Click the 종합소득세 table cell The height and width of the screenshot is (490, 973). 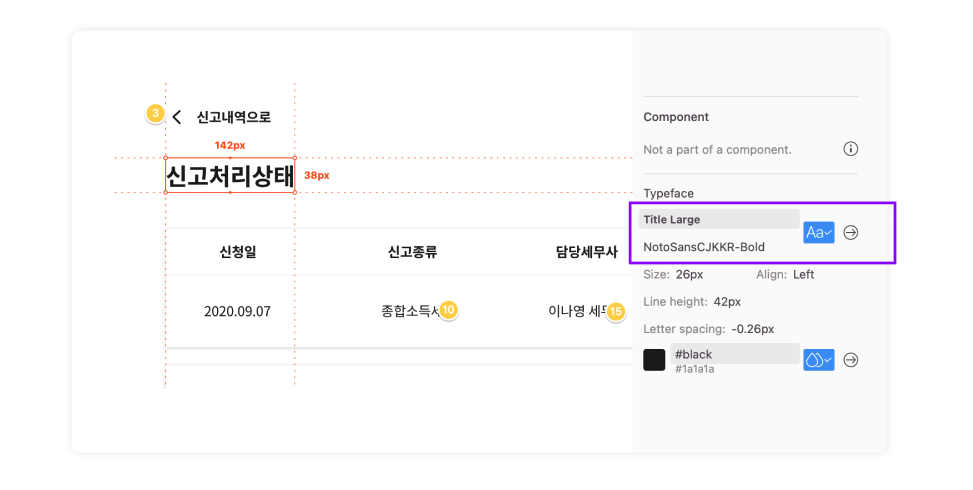[x=411, y=311]
